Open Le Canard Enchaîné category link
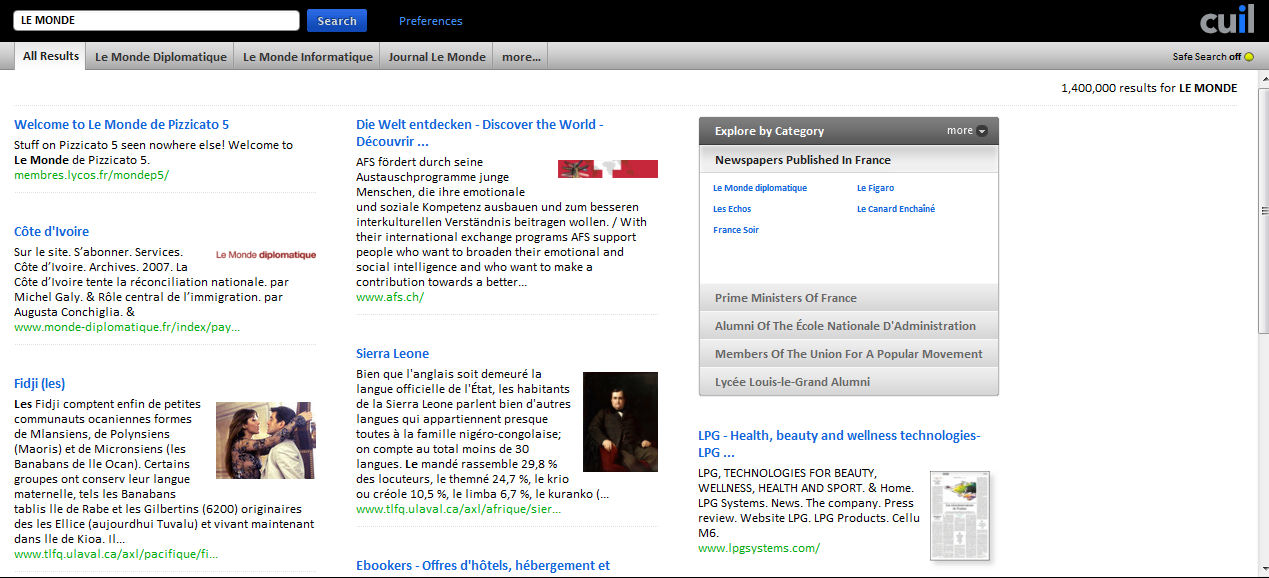Viewport: 1269px width, 578px height. [x=896, y=209]
